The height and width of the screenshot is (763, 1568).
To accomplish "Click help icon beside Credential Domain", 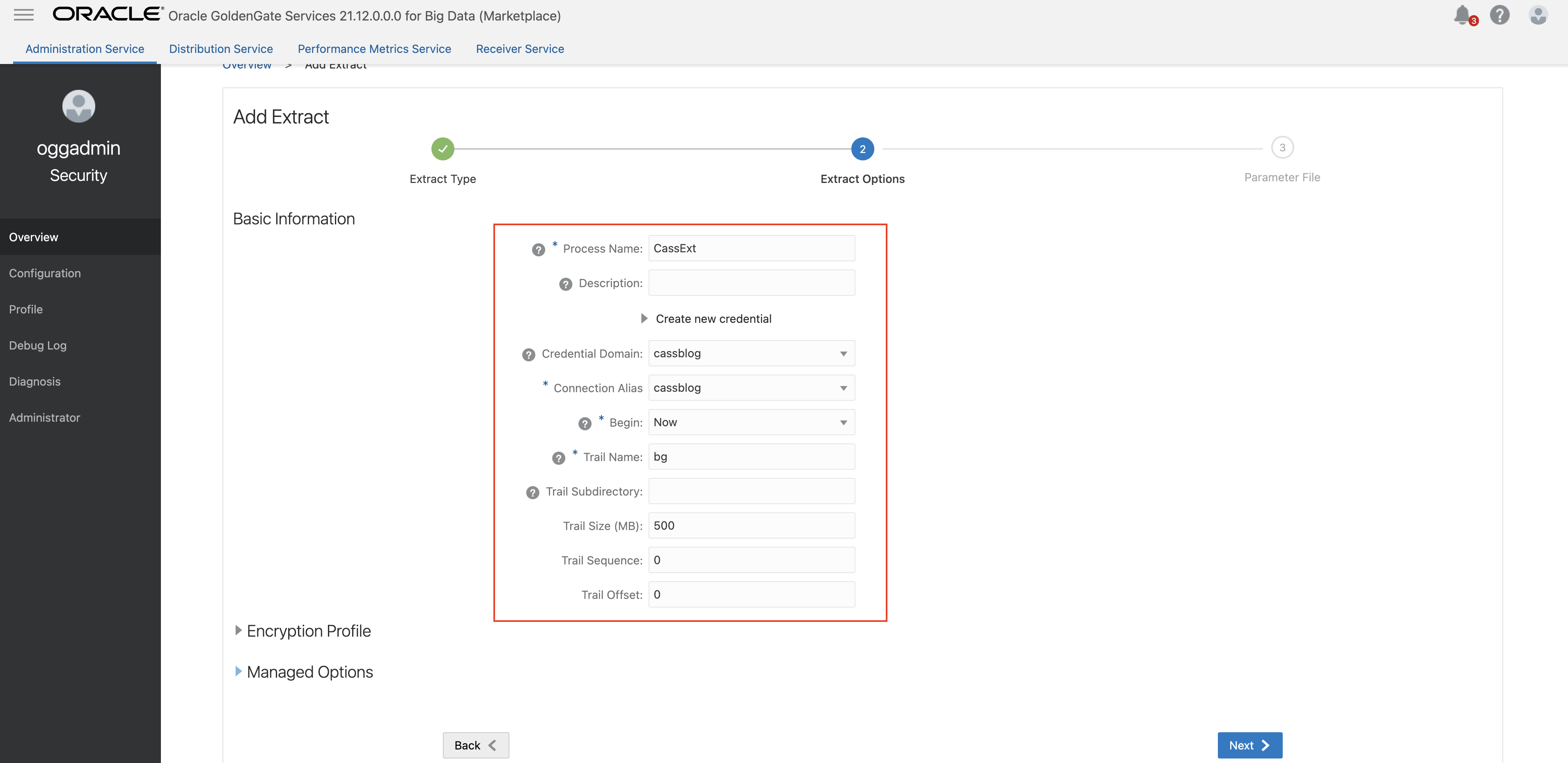I will point(528,355).
